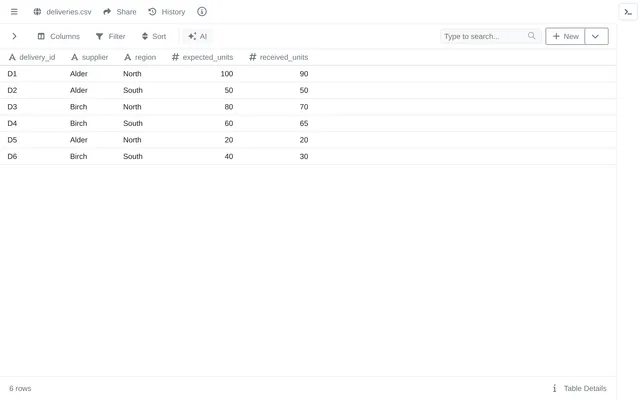Click the plus icon on New button

click(556, 36)
